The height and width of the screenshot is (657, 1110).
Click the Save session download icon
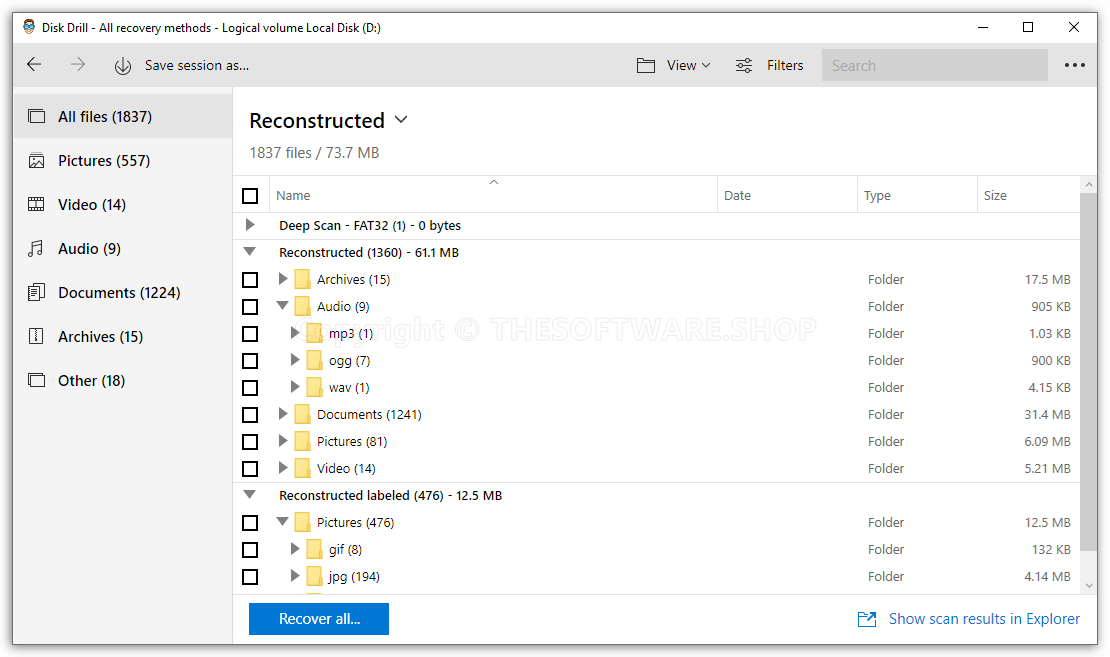click(123, 66)
